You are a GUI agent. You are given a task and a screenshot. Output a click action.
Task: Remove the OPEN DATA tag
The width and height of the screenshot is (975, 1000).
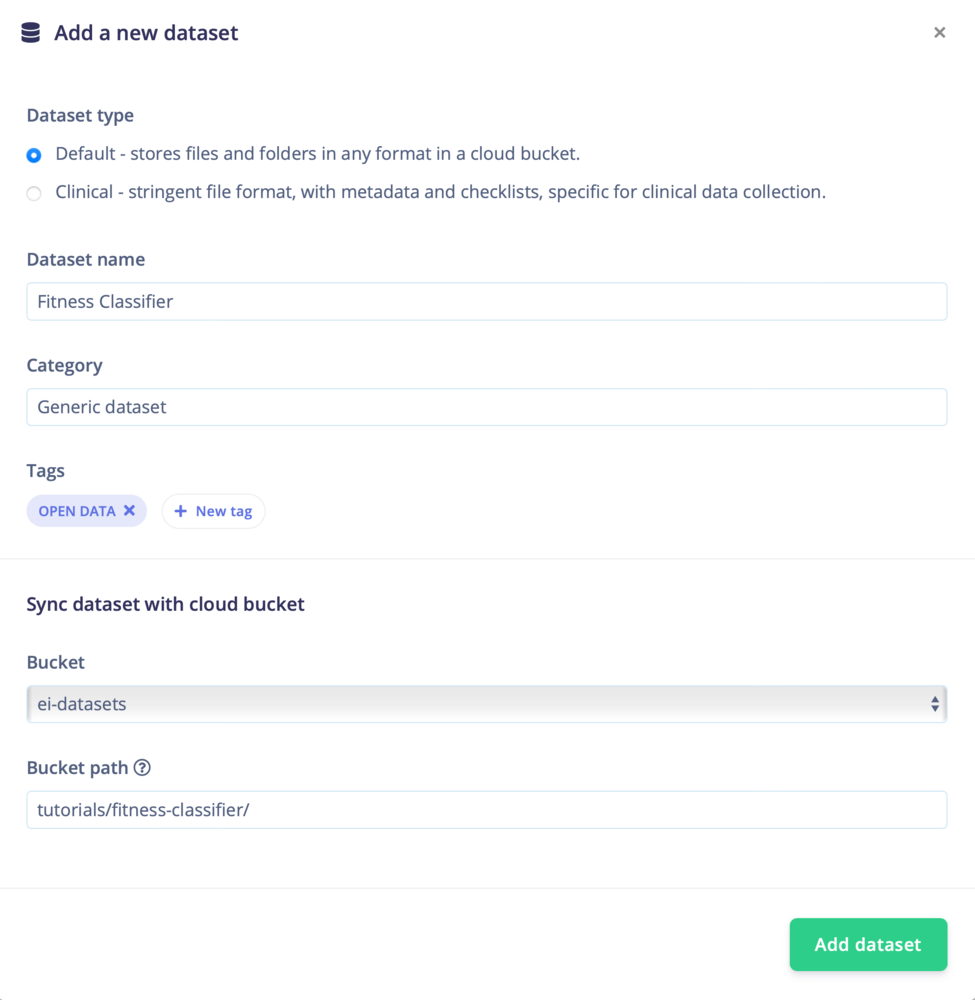pyautogui.click(x=129, y=511)
